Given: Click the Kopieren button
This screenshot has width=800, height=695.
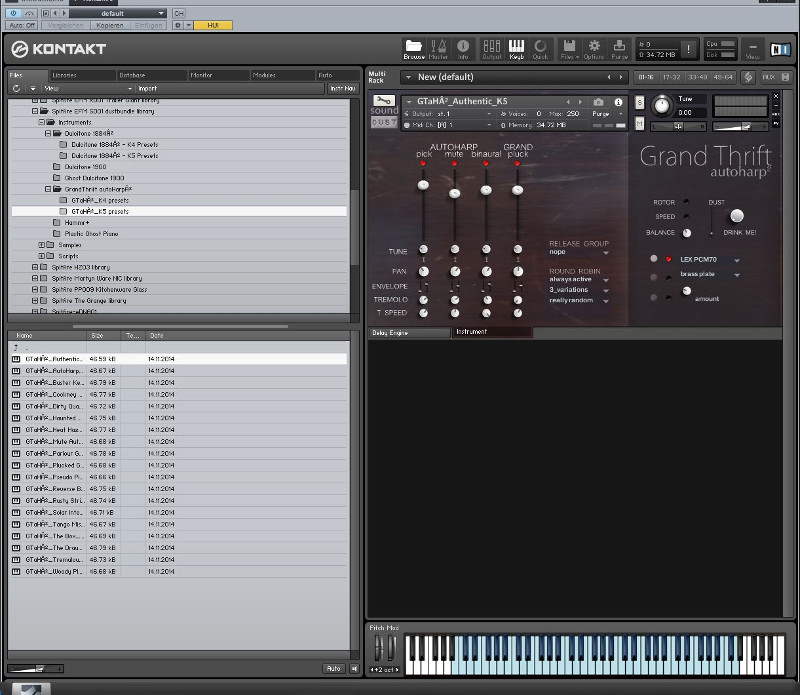Looking at the screenshot, I should (110, 25).
